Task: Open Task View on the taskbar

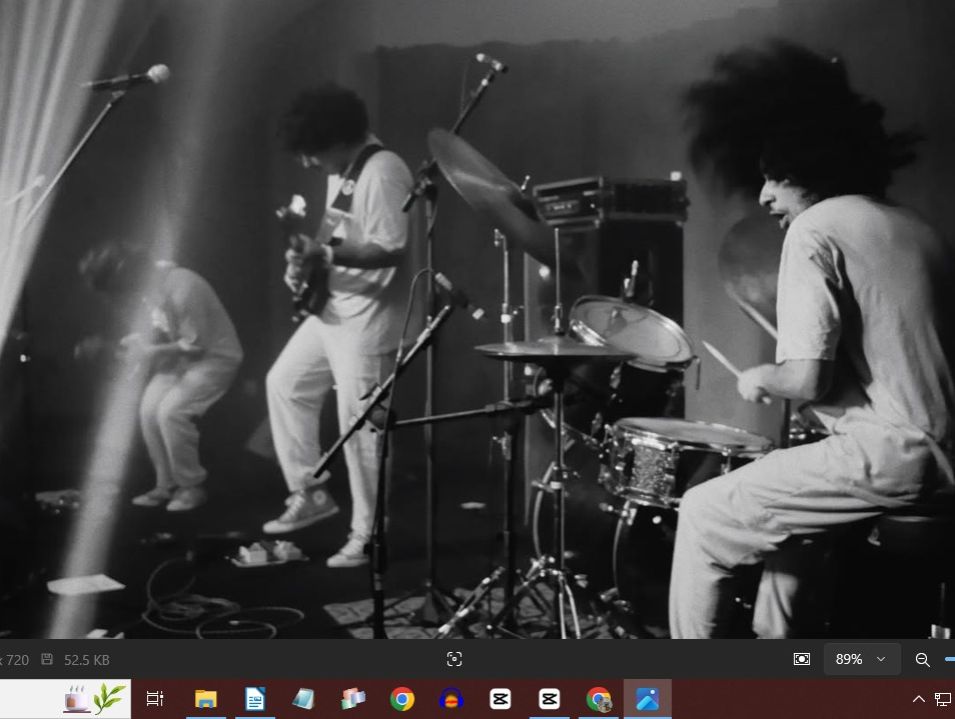Action: click(155, 699)
